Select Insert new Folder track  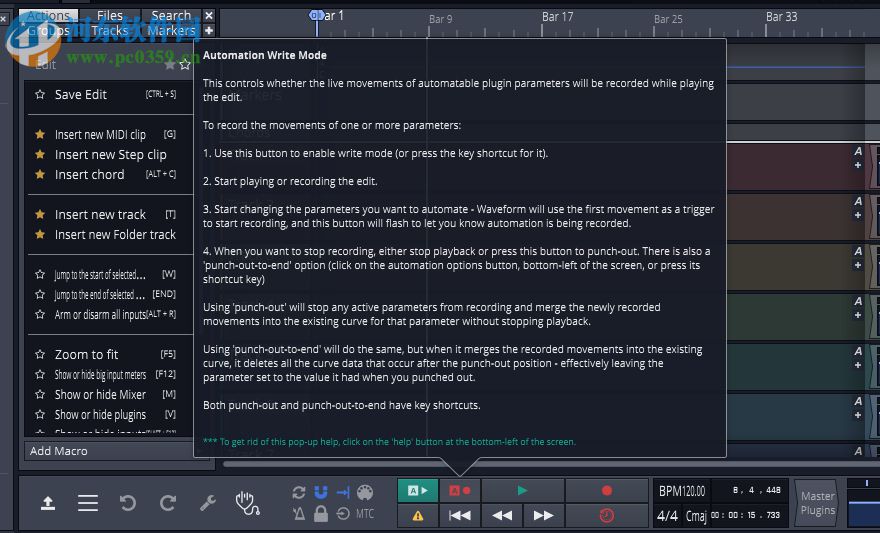(x=109, y=235)
